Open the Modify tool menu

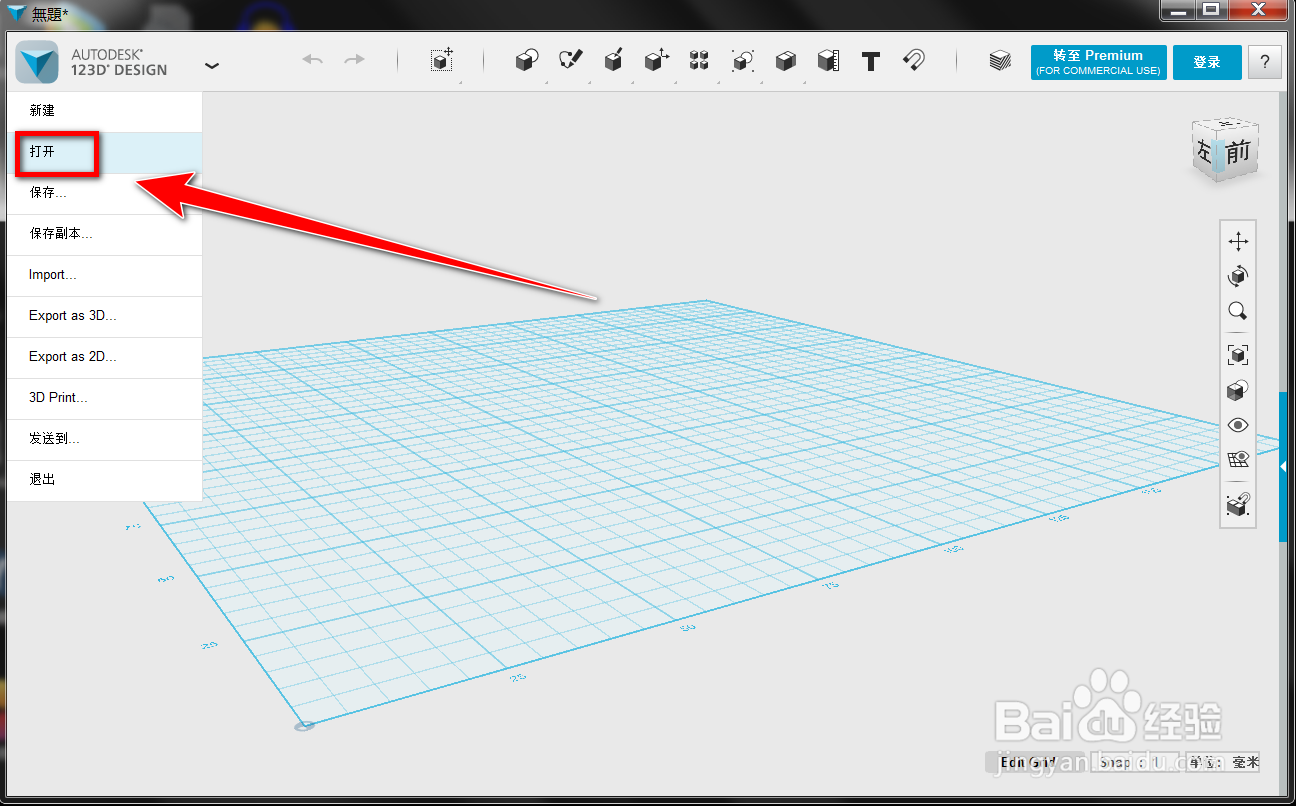[656, 61]
